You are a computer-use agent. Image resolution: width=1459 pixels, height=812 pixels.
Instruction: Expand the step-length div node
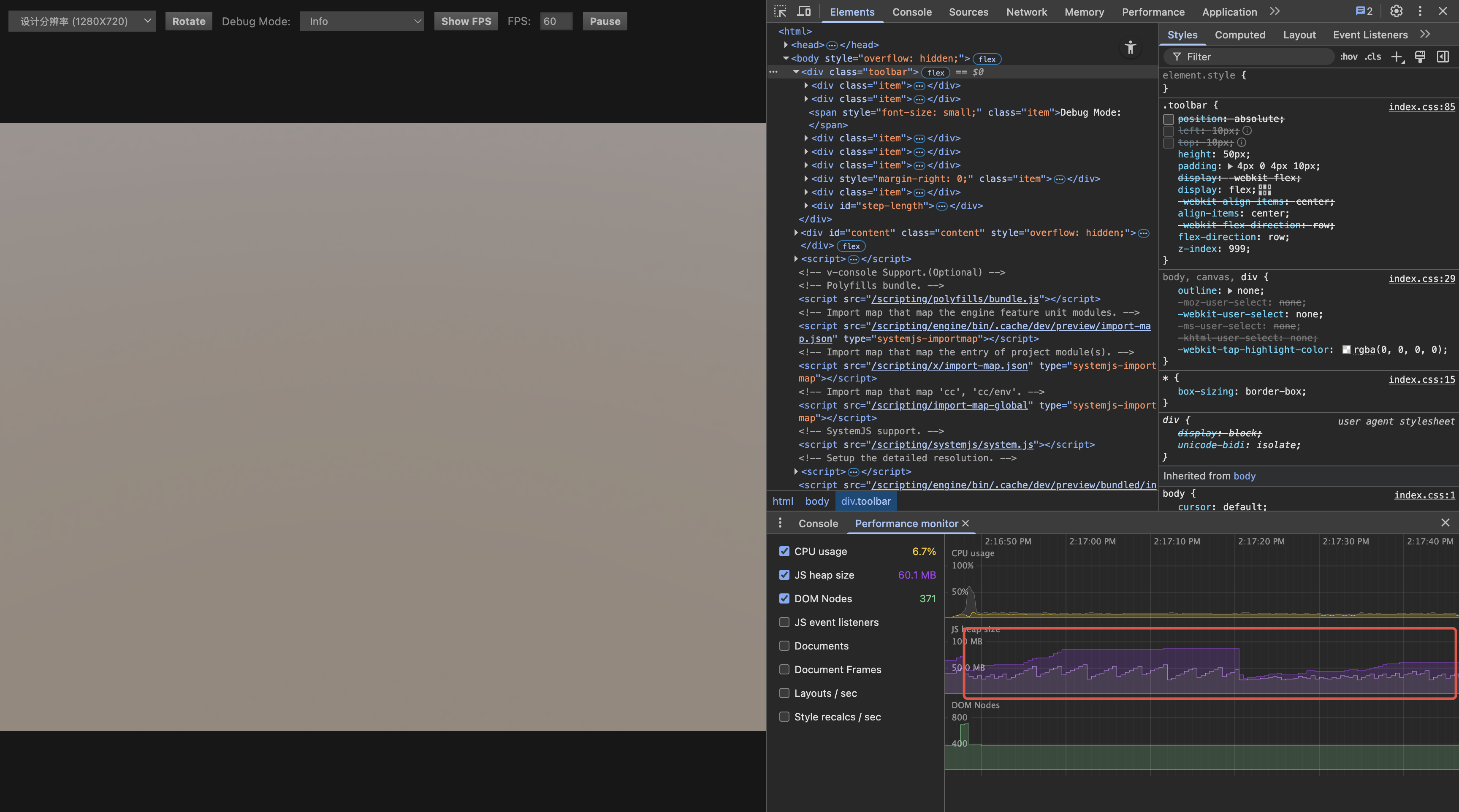[806, 206]
